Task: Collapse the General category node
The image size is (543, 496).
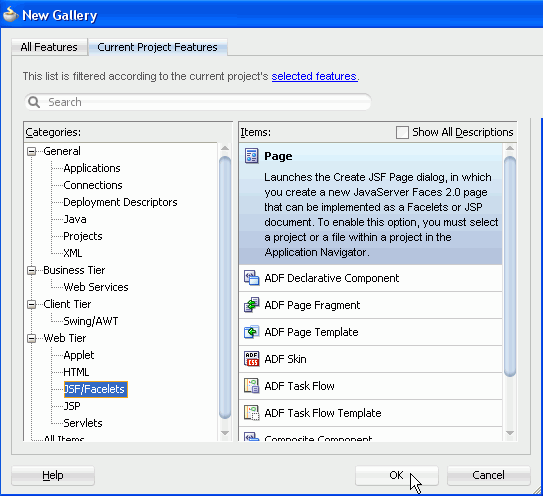Action: [x=32, y=151]
